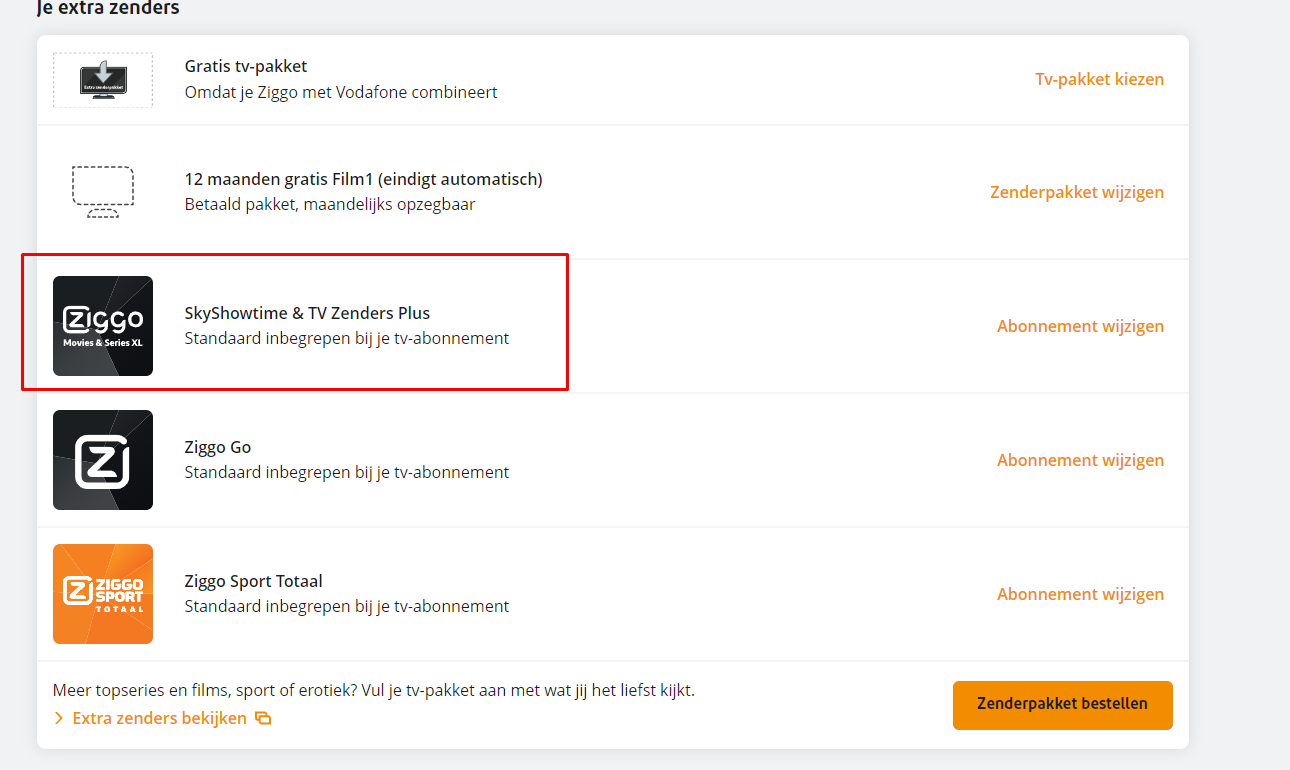Open the Ziggo Go logo thumbnail
Viewport: 1290px width, 770px height.
(103, 460)
